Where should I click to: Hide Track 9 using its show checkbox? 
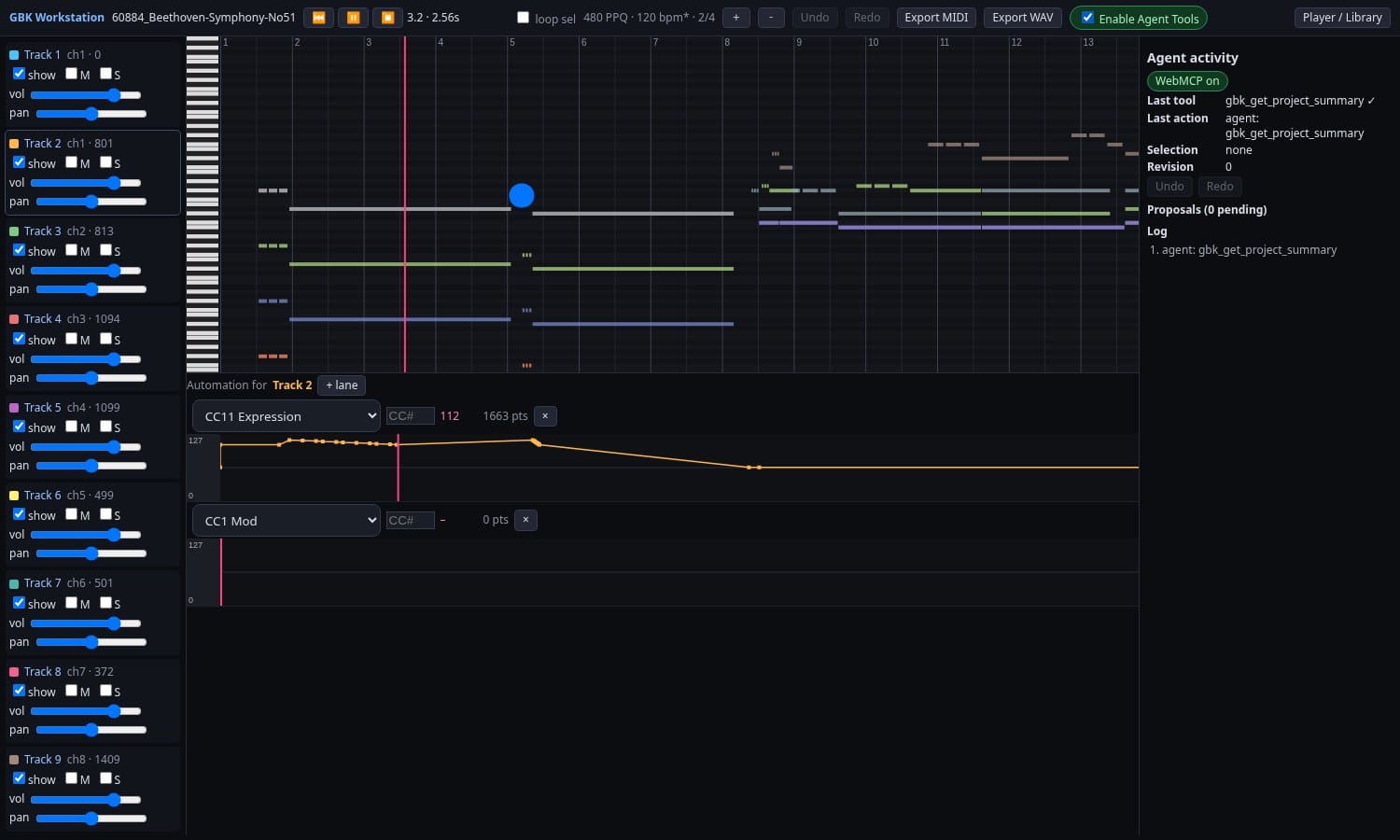[x=19, y=778]
